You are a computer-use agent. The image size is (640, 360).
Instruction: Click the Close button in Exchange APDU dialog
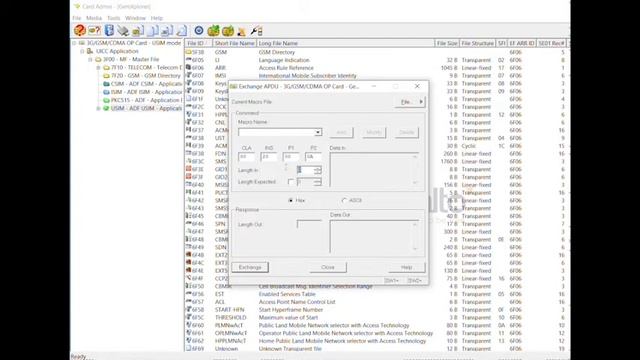pyautogui.click(x=328, y=267)
